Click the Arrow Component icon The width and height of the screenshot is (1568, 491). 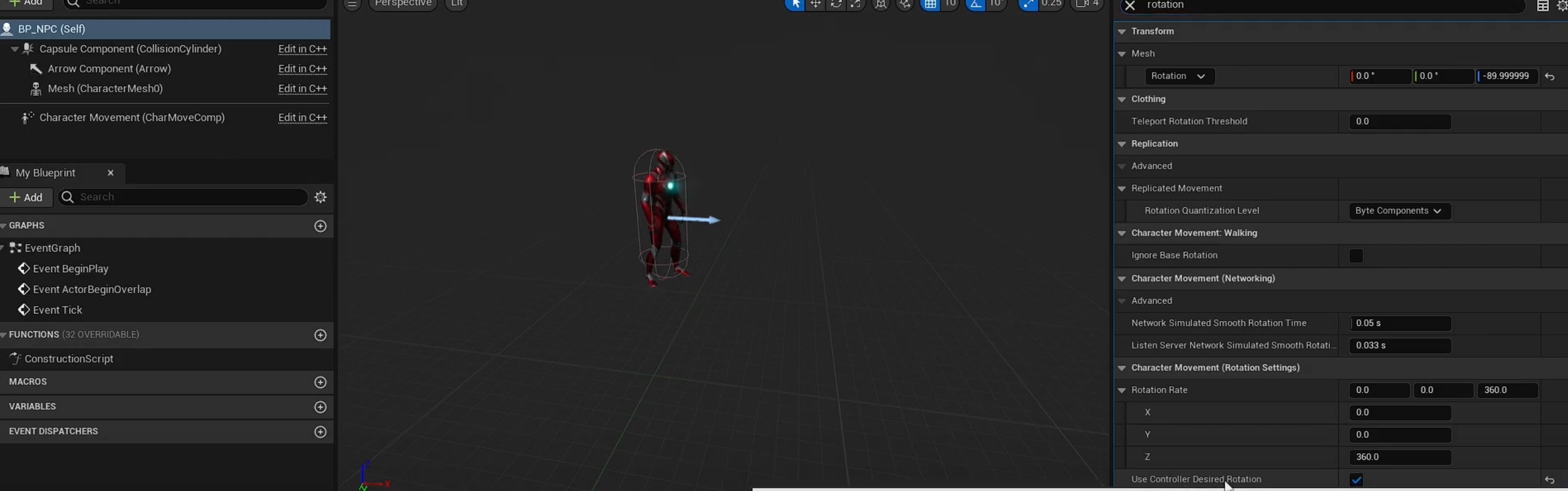tap(36, 69)
